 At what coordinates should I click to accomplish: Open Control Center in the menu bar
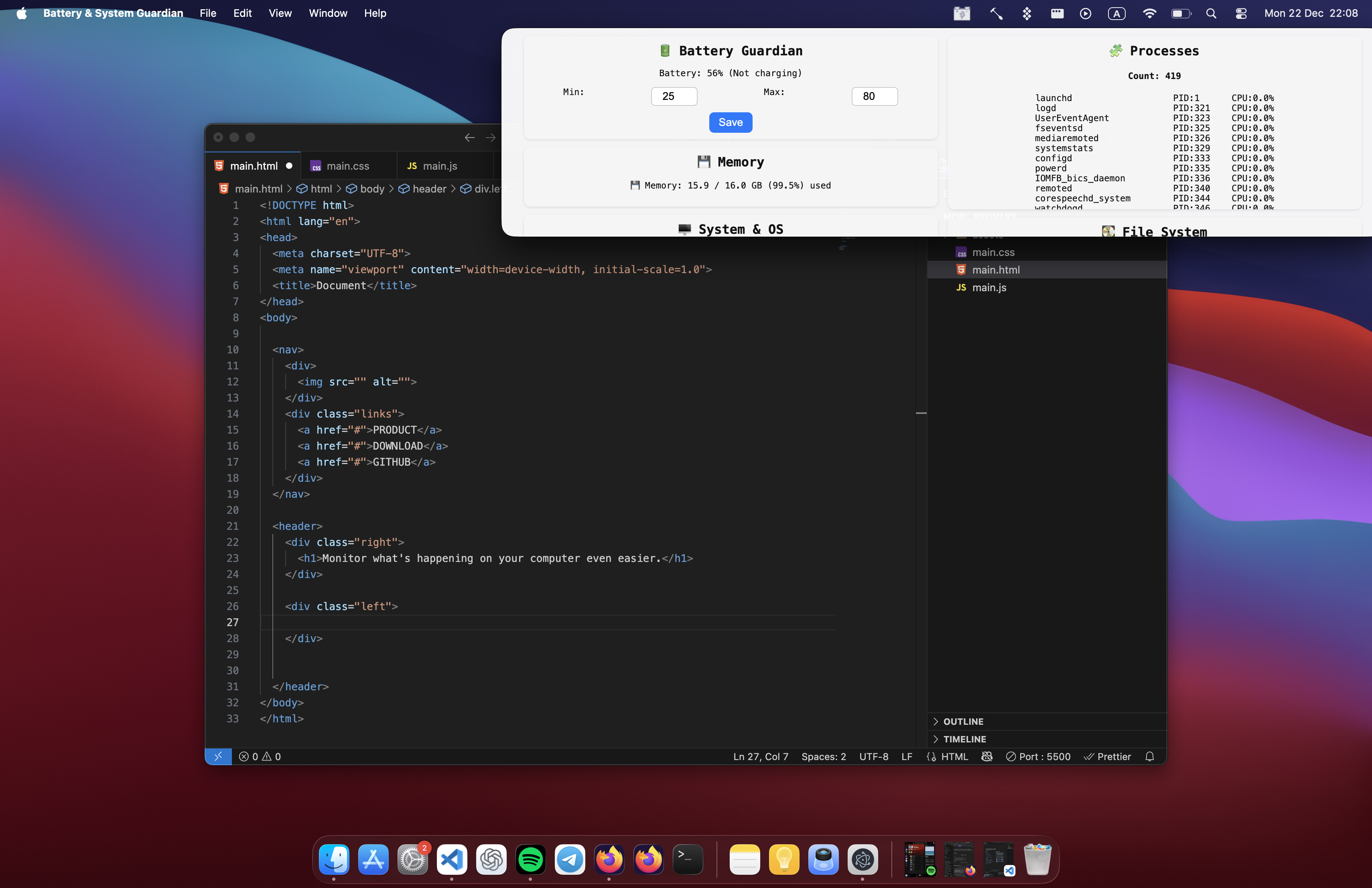pos(1240,13)
